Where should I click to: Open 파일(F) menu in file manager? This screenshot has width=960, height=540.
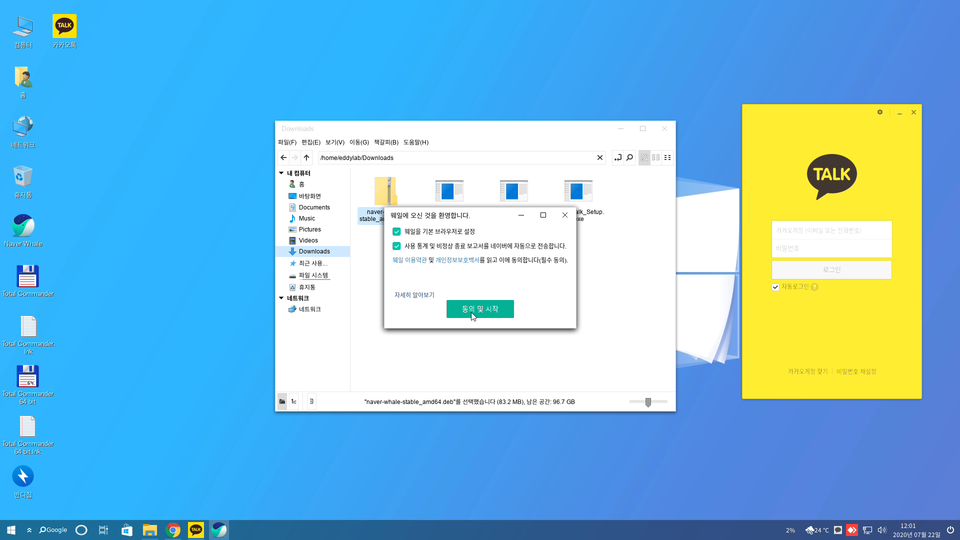point(287,142)
